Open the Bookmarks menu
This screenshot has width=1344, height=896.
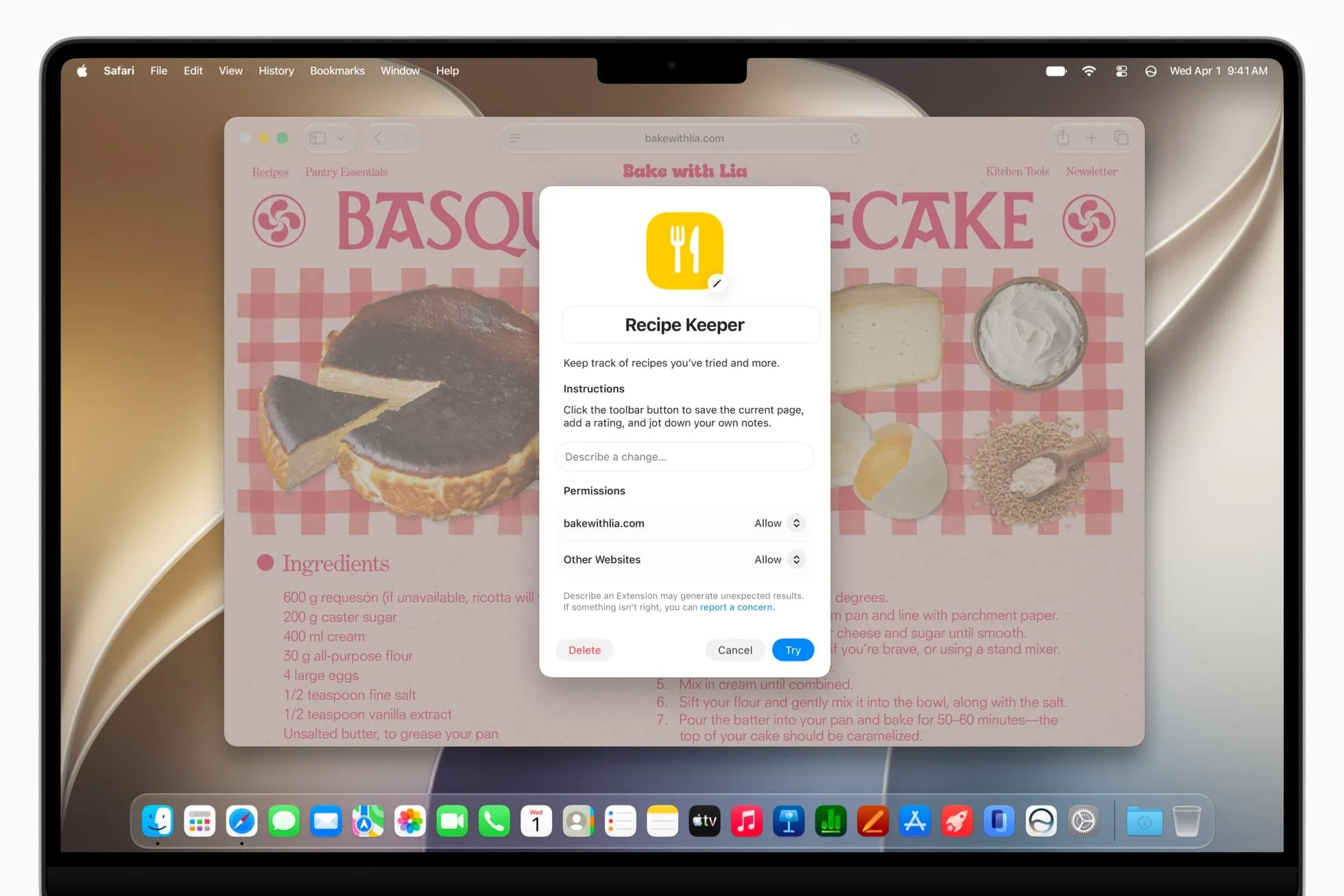337,71
